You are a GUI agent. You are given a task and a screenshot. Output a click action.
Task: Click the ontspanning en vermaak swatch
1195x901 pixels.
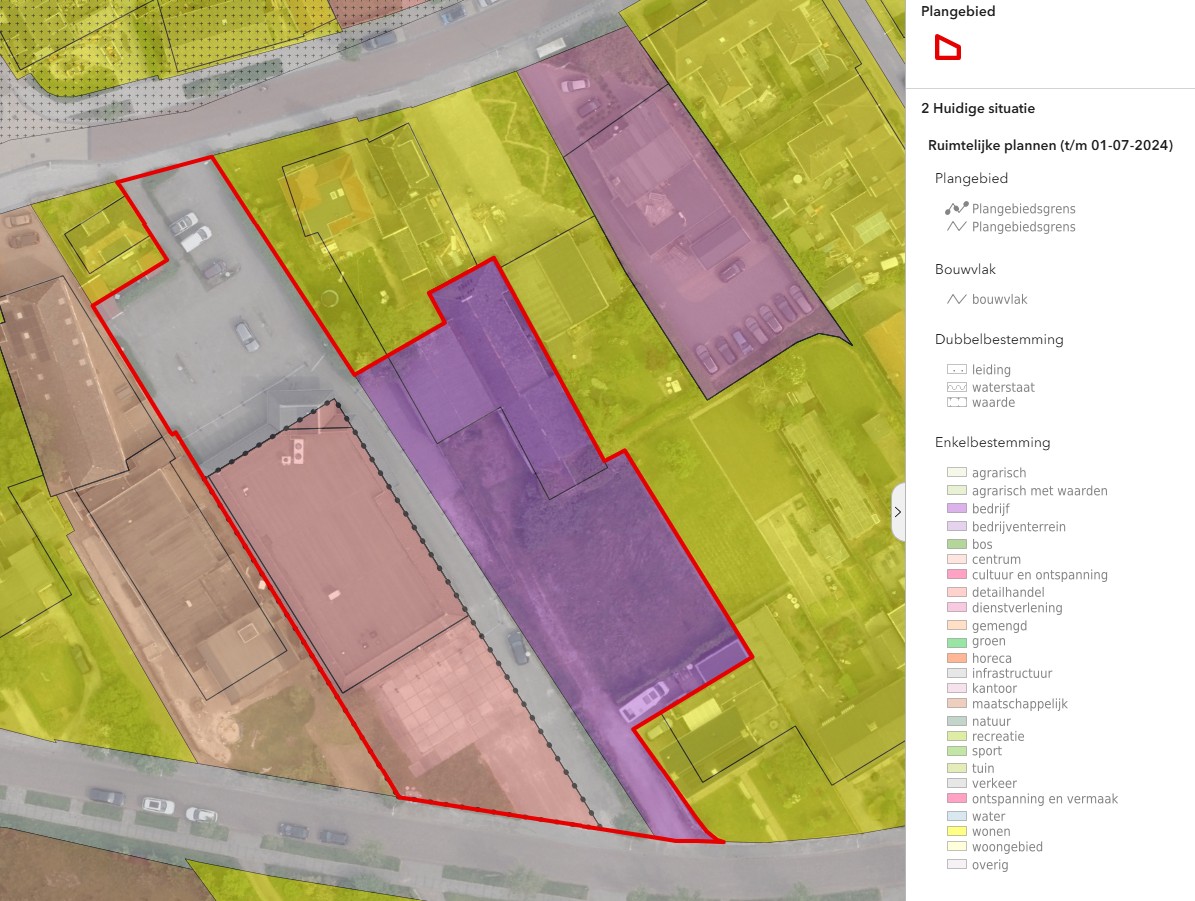[956, 799]
